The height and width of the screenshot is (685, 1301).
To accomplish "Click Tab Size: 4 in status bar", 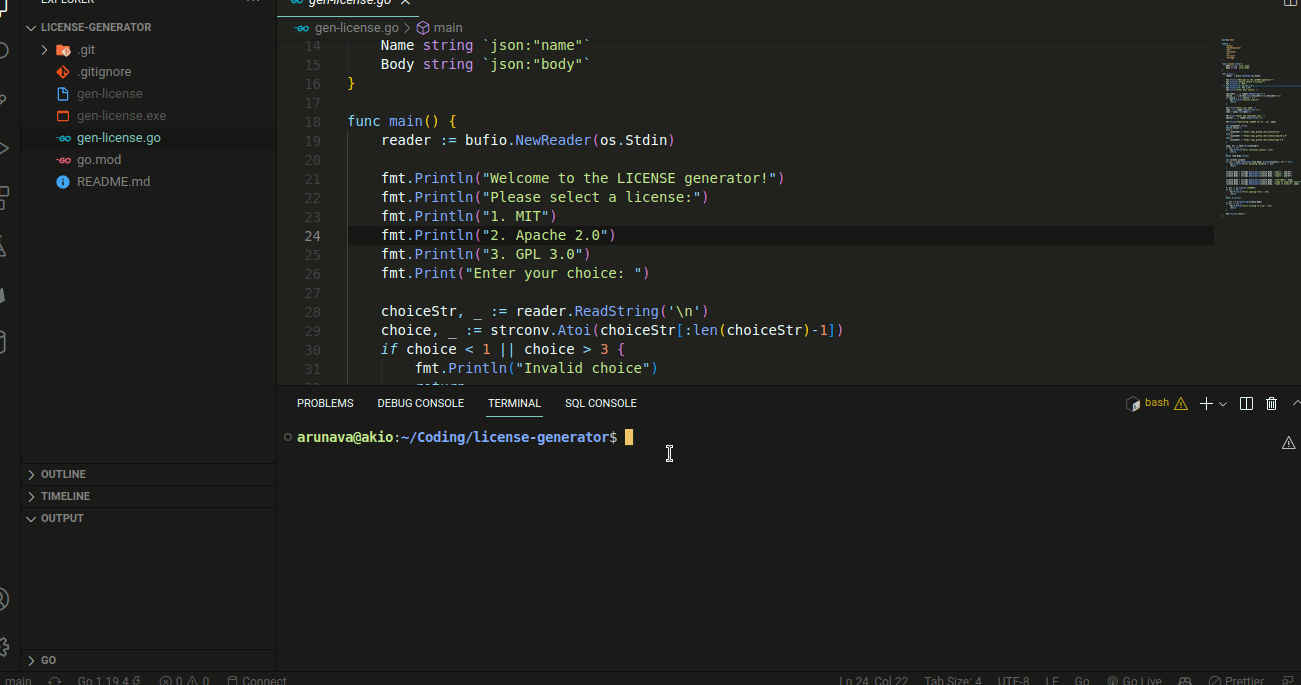I will pyautogui.click(x=953, y=680).
